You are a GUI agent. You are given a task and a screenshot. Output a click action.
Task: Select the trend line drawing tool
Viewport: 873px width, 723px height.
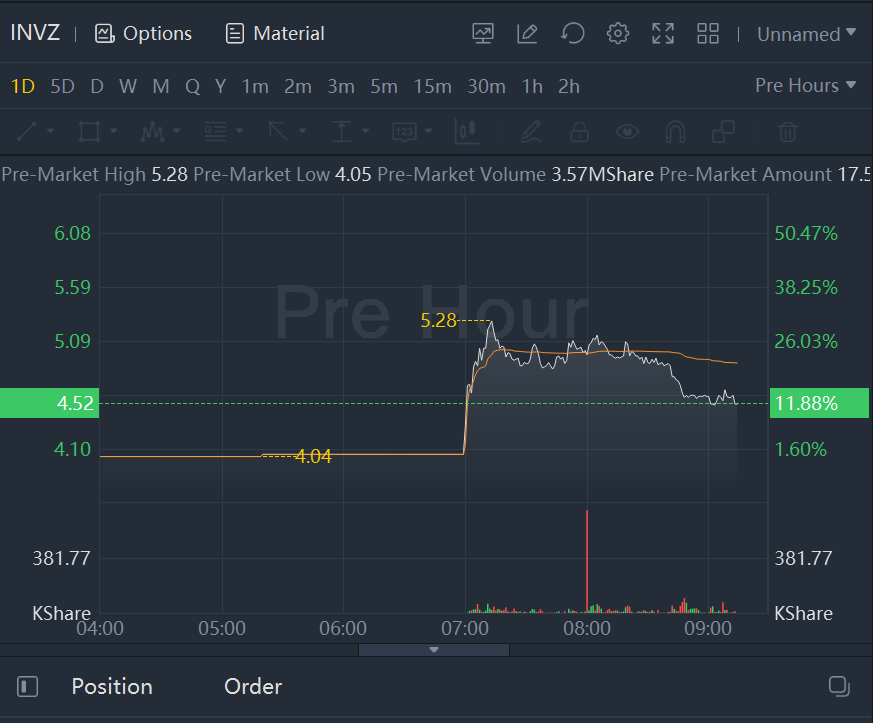27,132
